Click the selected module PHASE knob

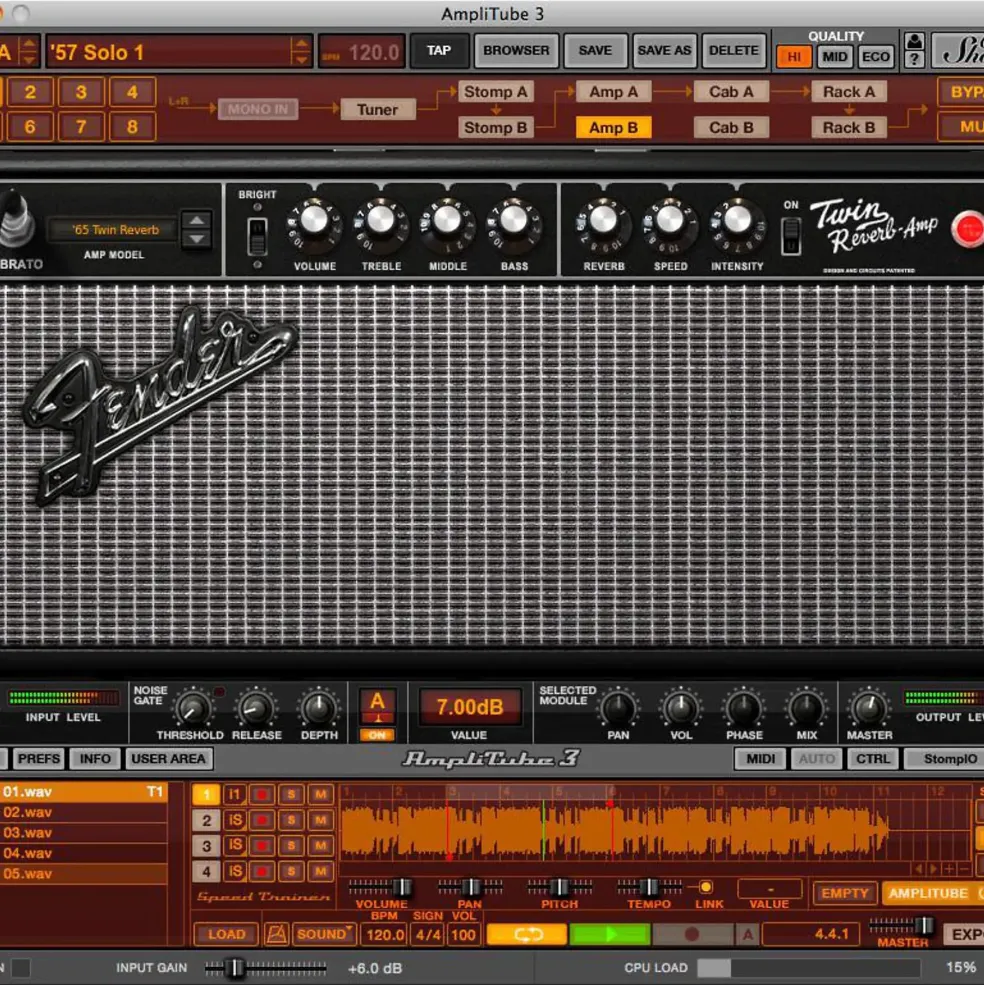tap(743, 709)
